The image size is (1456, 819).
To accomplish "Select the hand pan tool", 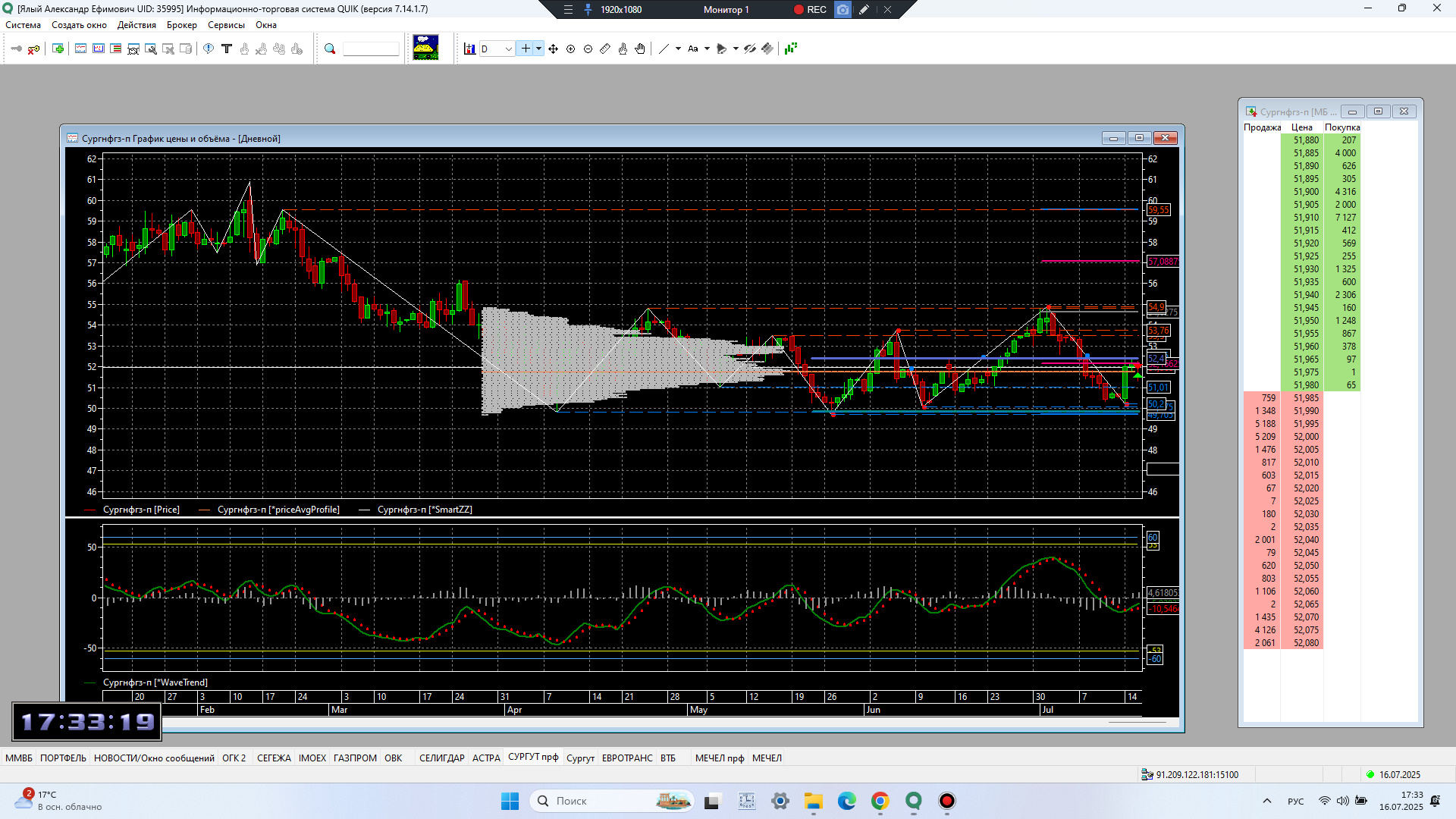I will 640,49.
